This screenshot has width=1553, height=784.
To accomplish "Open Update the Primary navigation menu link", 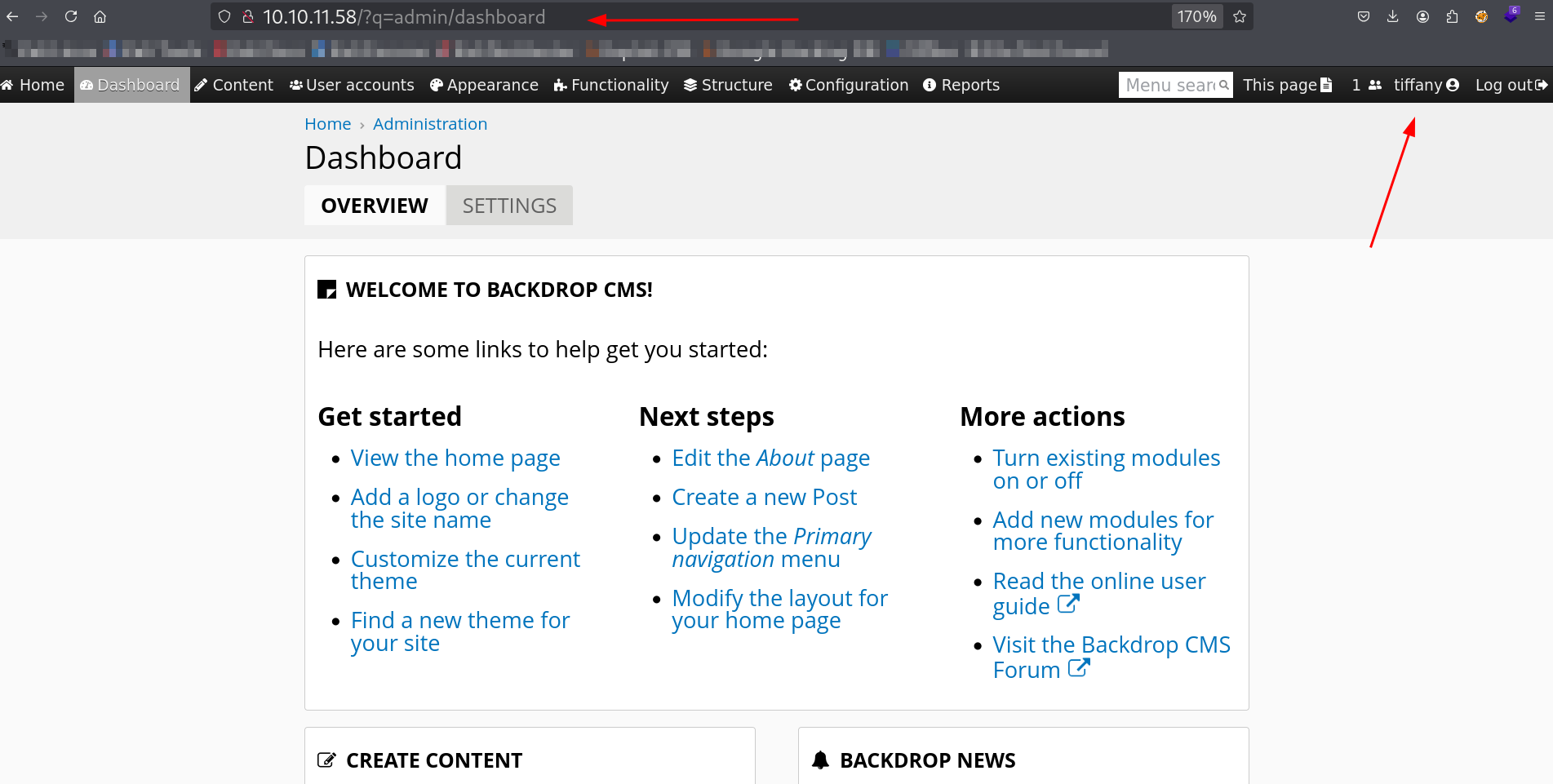I will 771,547.
